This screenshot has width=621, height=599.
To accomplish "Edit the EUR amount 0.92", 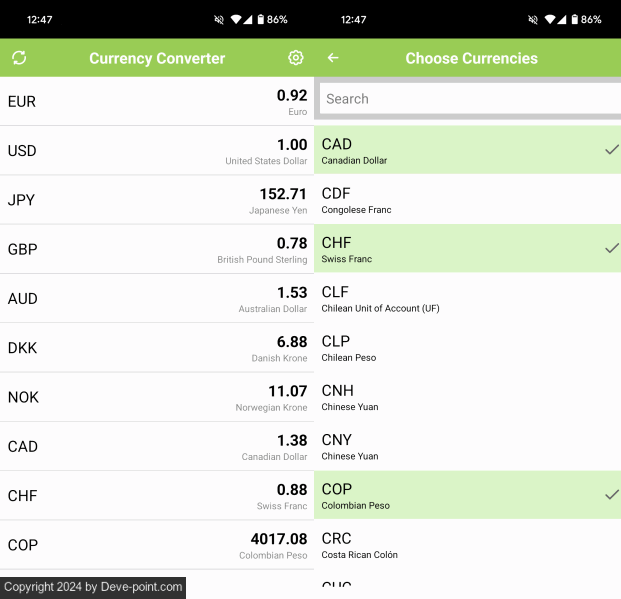I will [291, 96].
